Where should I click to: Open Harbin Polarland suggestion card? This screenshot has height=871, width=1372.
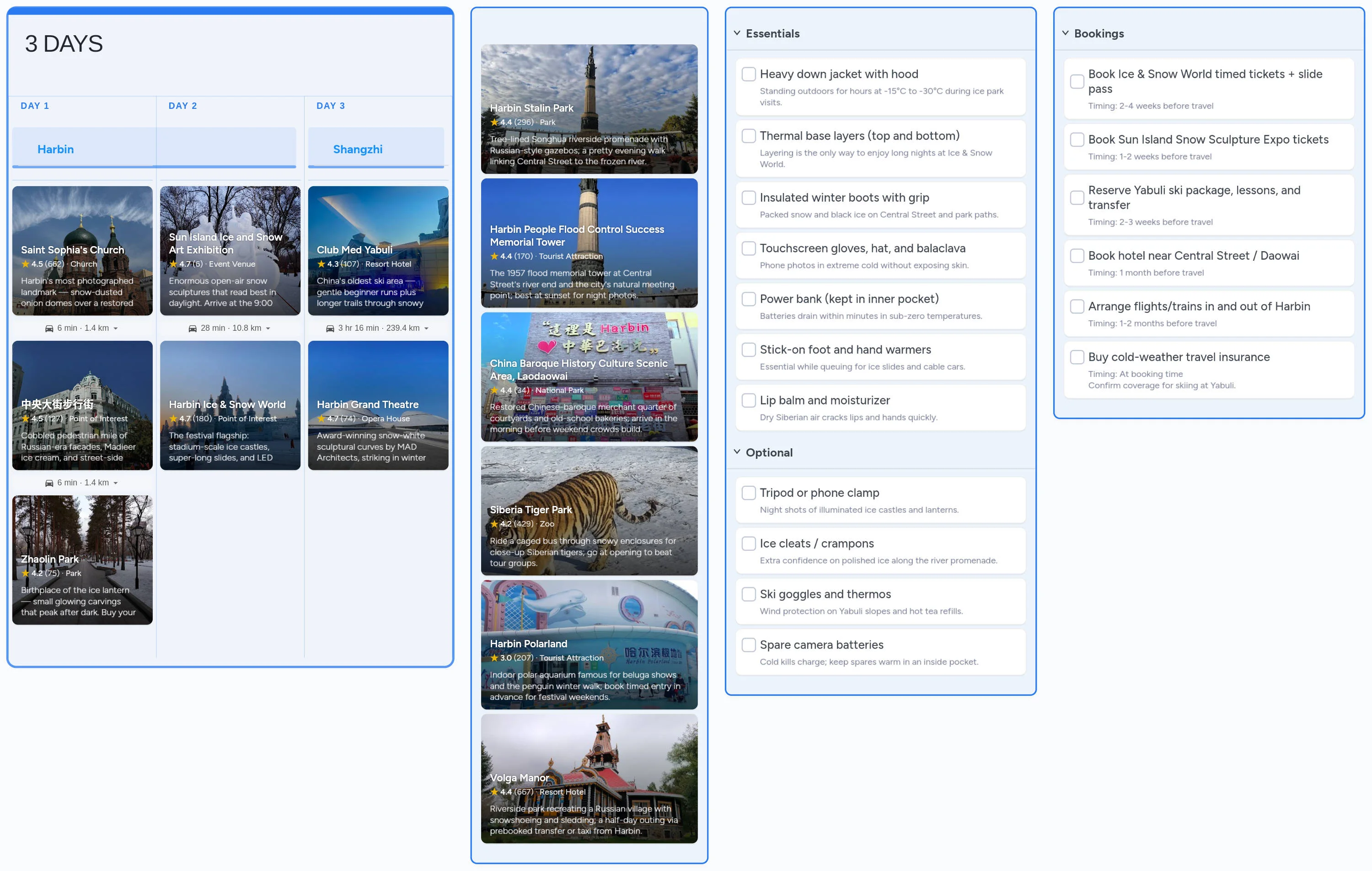pyautogui.click(x=589, y=645)
